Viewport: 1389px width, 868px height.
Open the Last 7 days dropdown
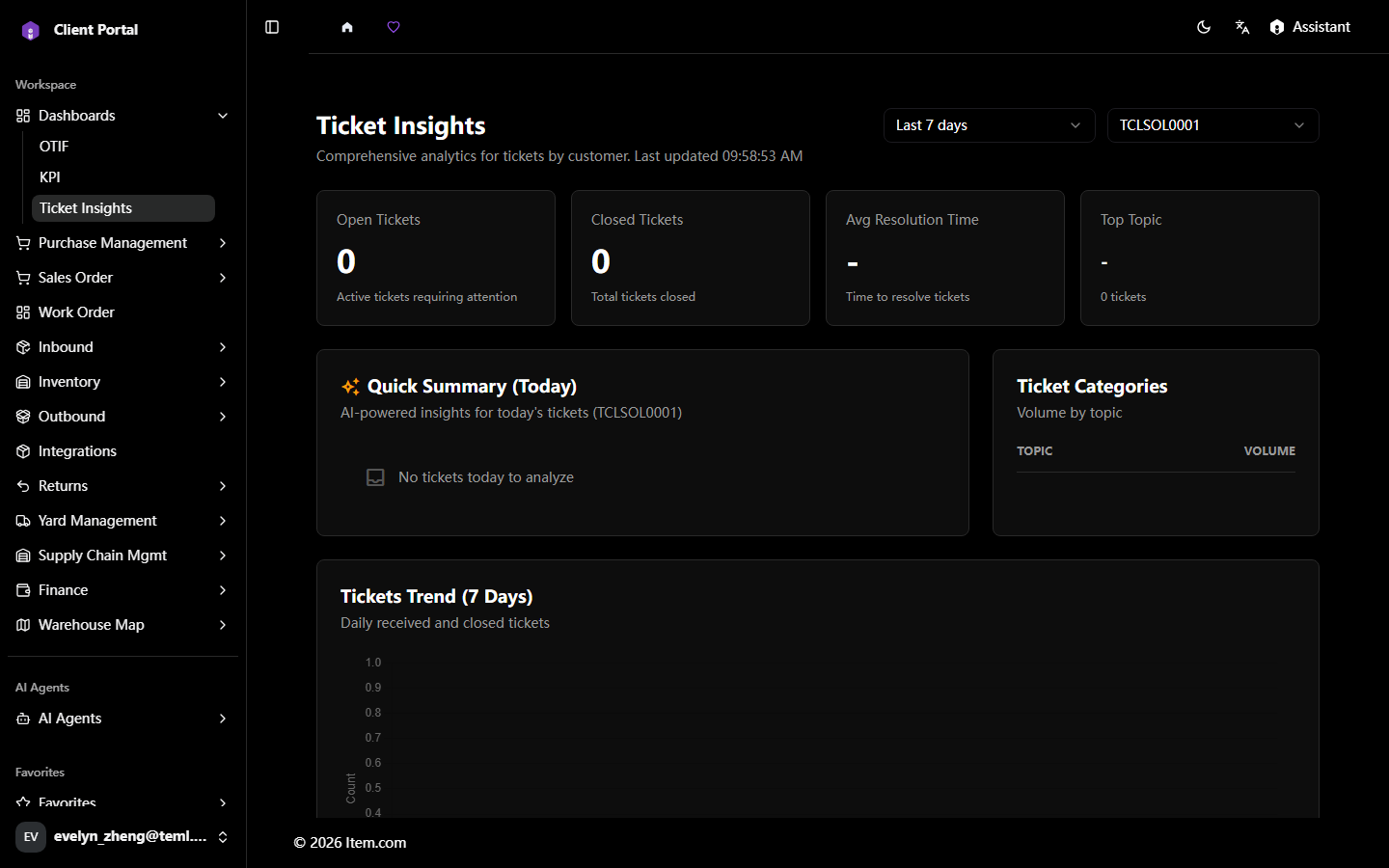[989, 125]
